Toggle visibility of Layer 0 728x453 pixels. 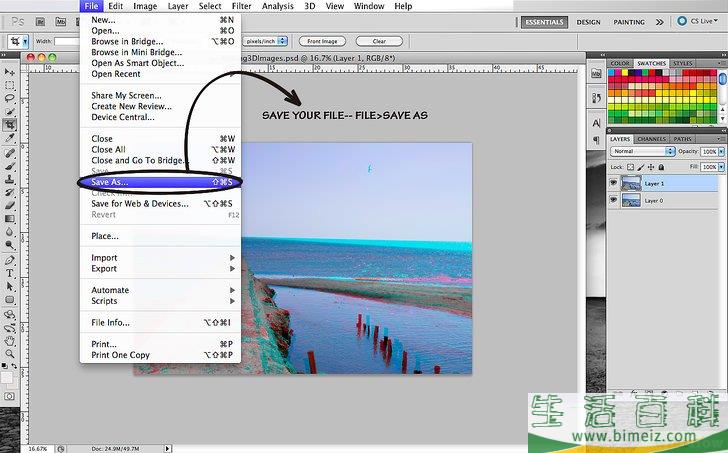pyautogui.click(x=613, y=200)
